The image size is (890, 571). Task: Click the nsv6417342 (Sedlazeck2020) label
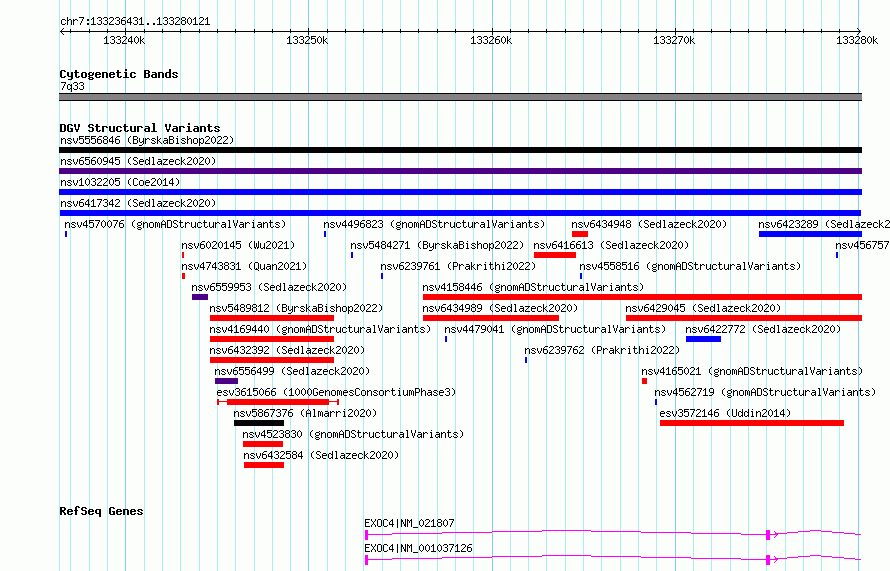(138, 203)
